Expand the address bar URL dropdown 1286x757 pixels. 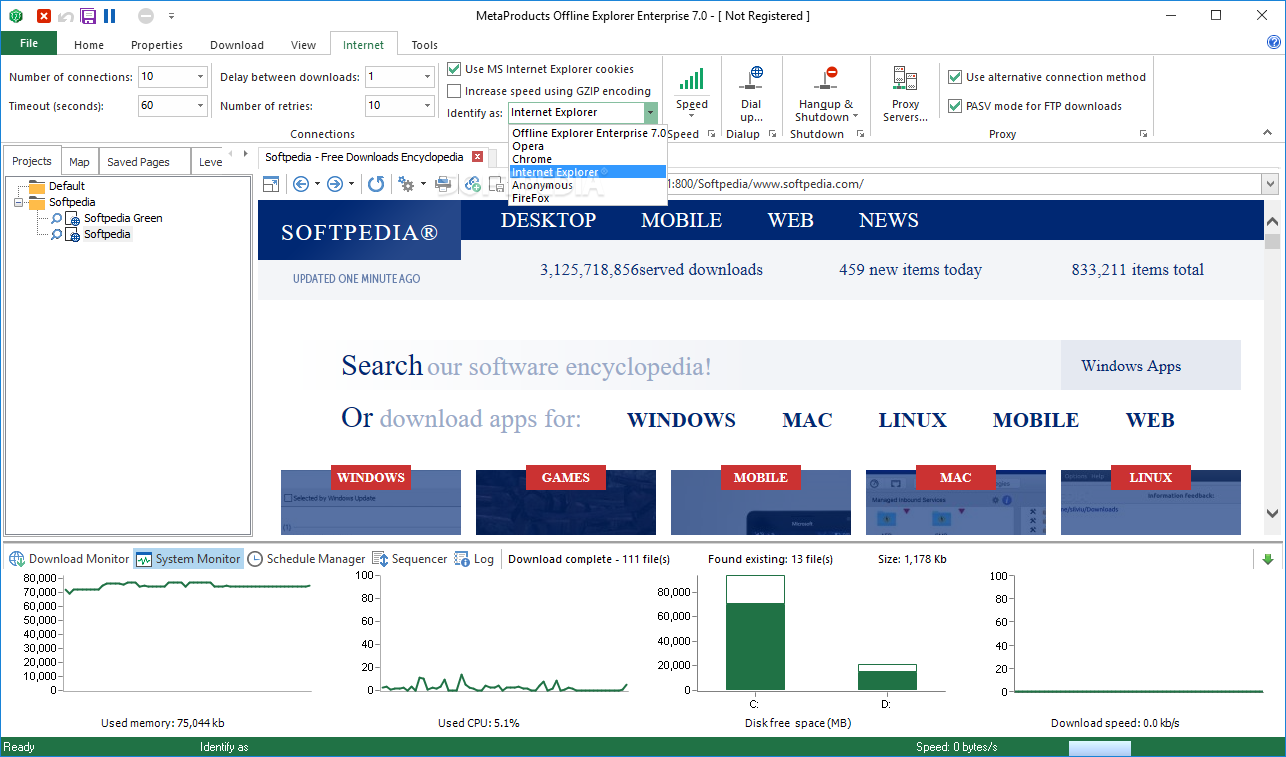1270,184
